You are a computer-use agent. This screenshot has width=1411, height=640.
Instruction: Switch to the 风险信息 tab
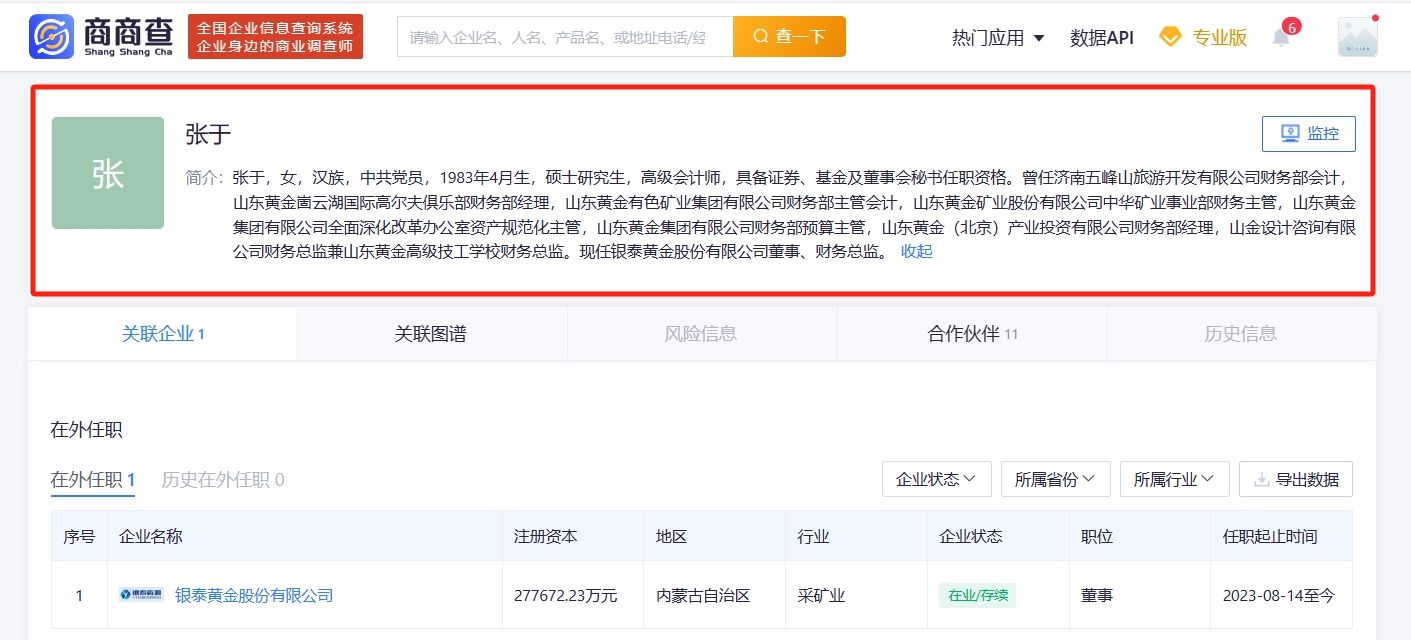pyautogui.click(x=701, y=334)
